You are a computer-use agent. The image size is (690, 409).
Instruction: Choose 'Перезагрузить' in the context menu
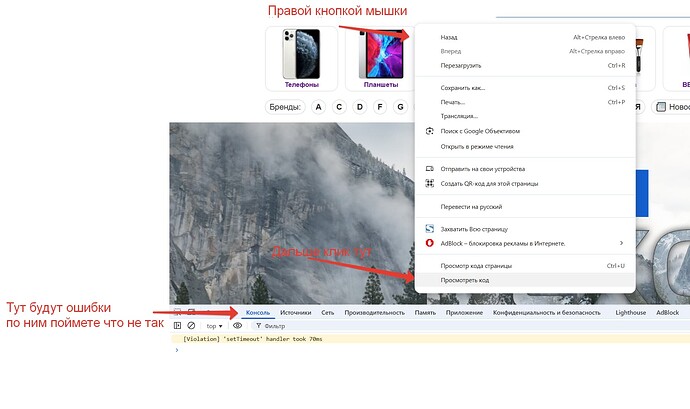(x=461, y=65)
